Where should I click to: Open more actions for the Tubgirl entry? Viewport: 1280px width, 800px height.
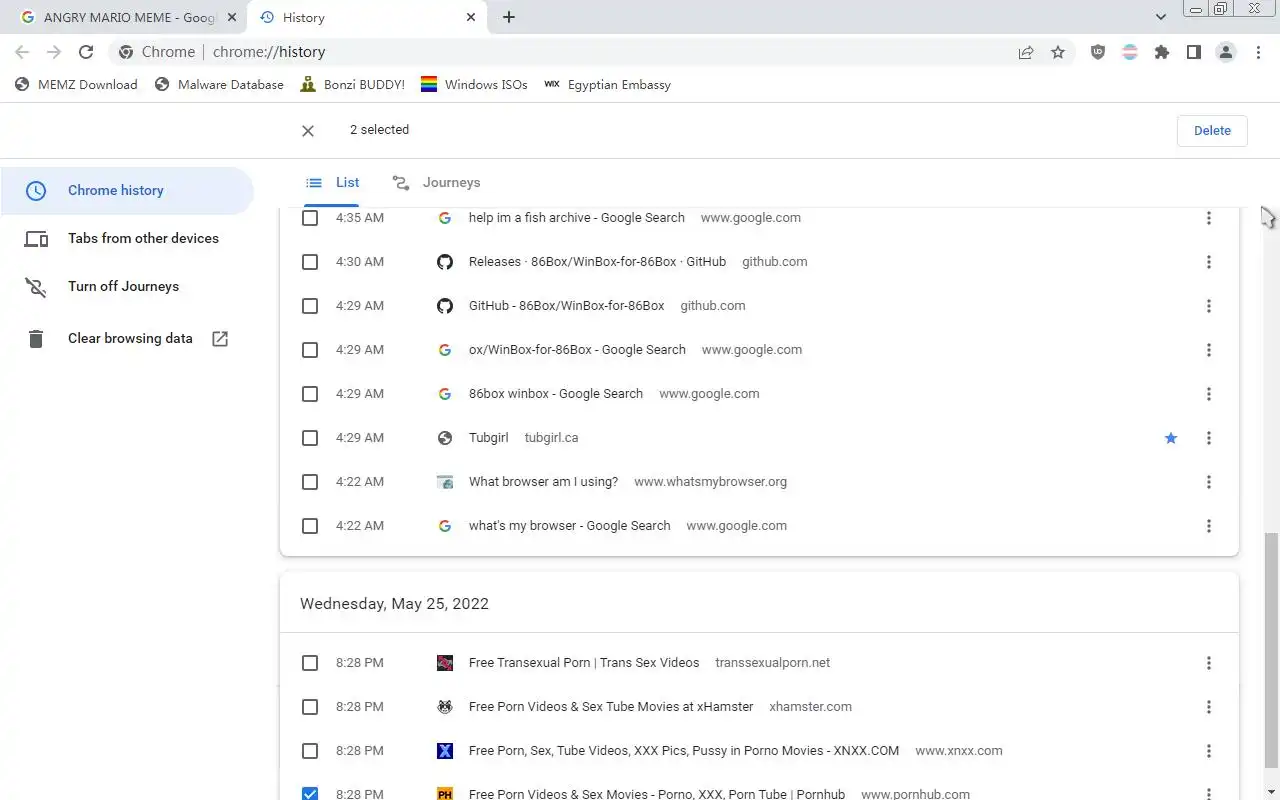click(1209, 438)
